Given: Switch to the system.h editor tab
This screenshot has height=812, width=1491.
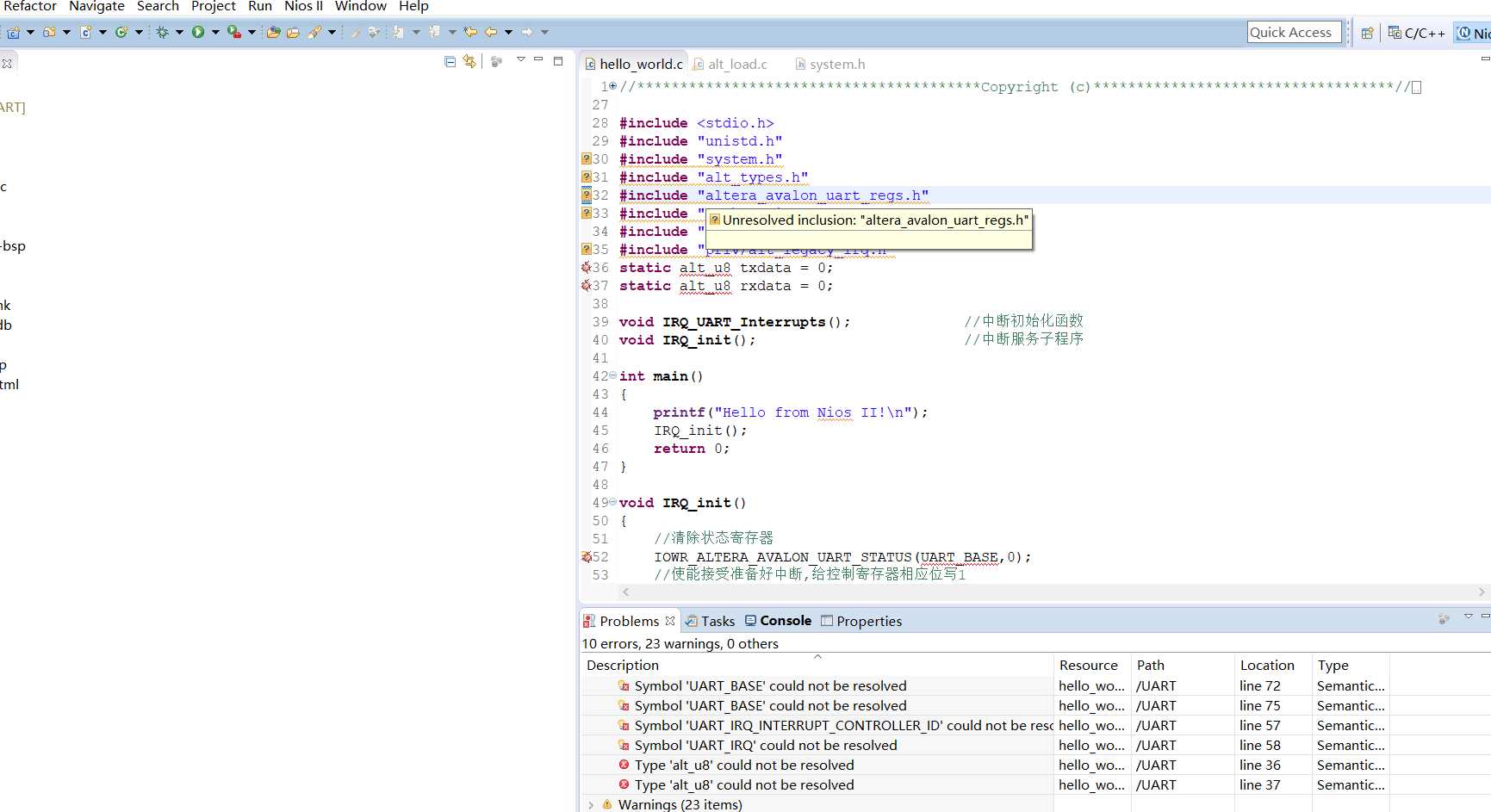Looking at the screenshot, I should pyautogui.click(x=830, y=64).
